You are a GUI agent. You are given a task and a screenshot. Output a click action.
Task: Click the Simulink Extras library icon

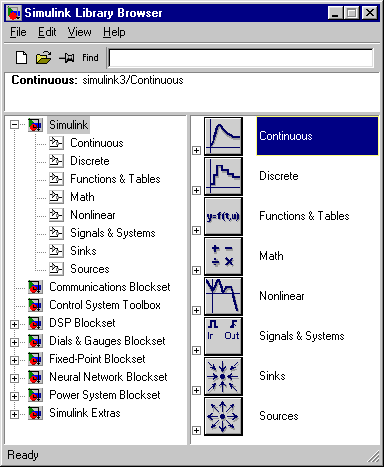click(x=35, y=413)
